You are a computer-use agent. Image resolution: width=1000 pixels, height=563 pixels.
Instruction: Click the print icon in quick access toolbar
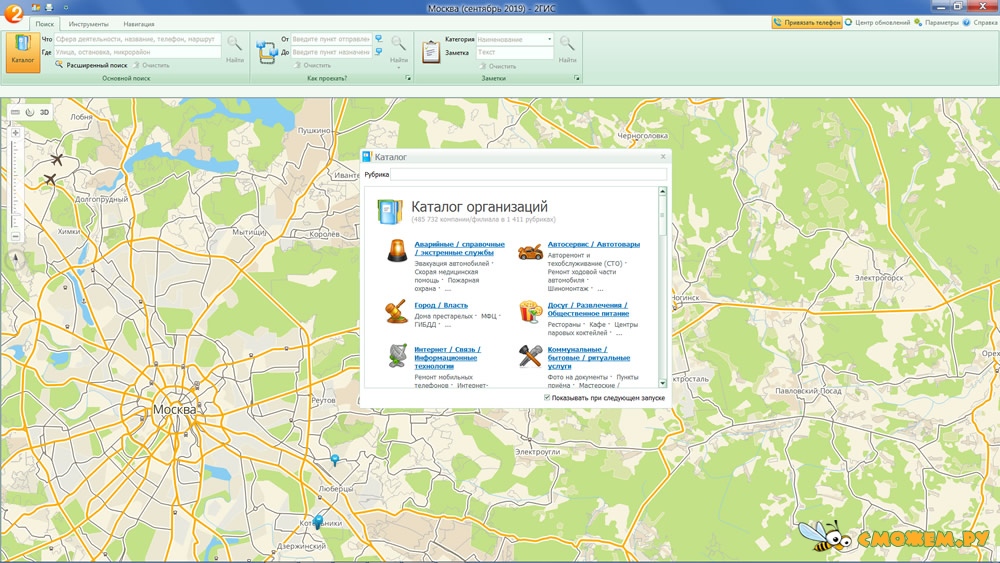click(x=49, y=8)
